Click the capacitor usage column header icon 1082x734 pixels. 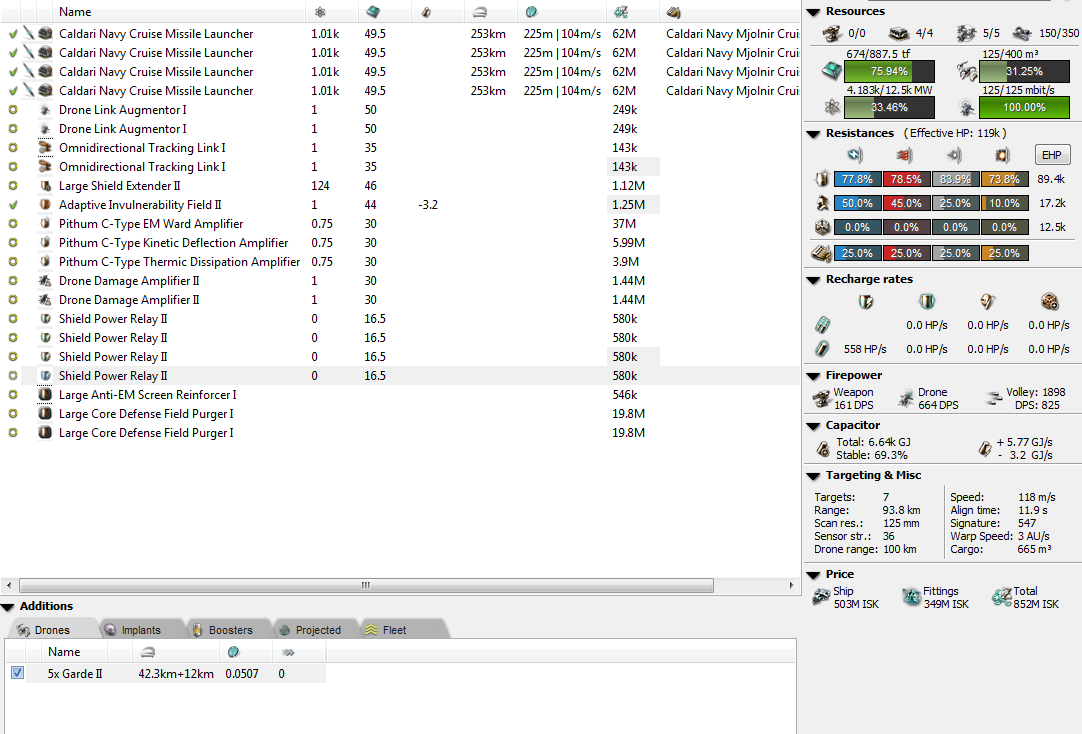426,12
